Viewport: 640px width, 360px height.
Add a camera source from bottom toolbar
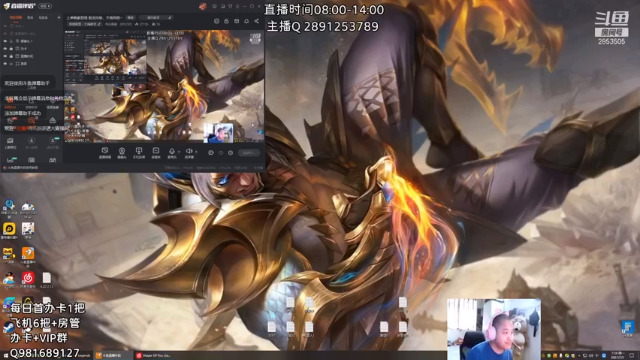[122, 153]
